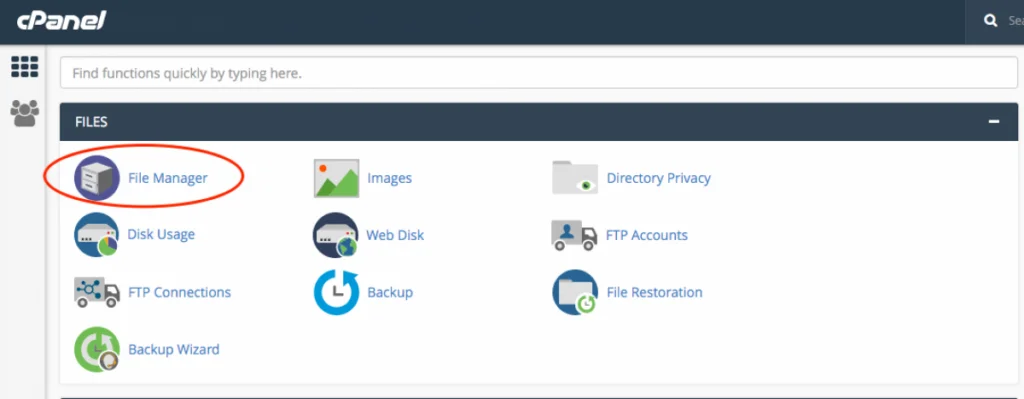Viewport: 1024px width, 399px height.
Task: Click the cPanel logo
Action: click(61, 20)
